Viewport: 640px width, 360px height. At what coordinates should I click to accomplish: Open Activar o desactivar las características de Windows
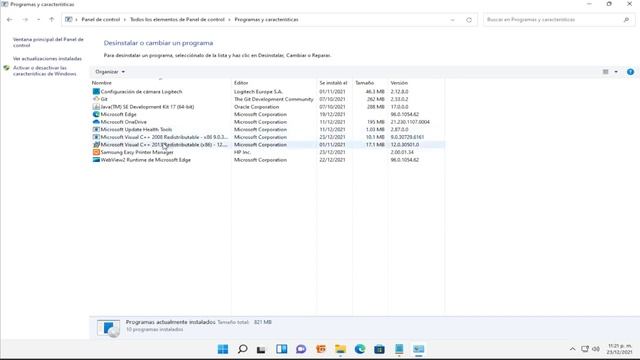(x=44, y=71)
